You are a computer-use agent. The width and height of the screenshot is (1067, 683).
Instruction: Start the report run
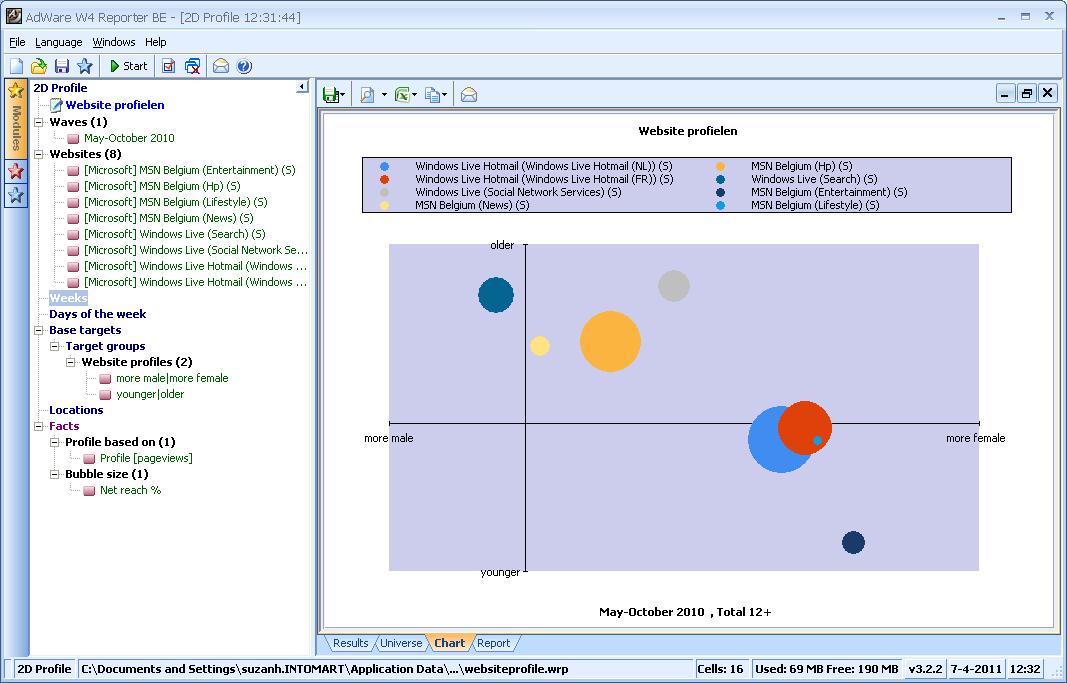pyautogui.click(x=129, y=66)
